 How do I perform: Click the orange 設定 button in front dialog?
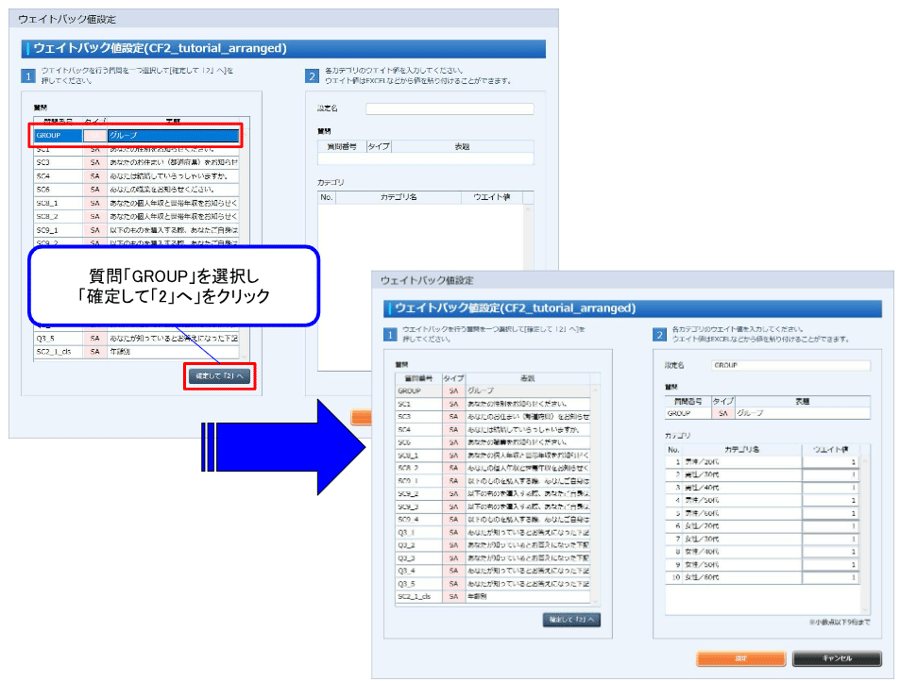tap(742, 659)
